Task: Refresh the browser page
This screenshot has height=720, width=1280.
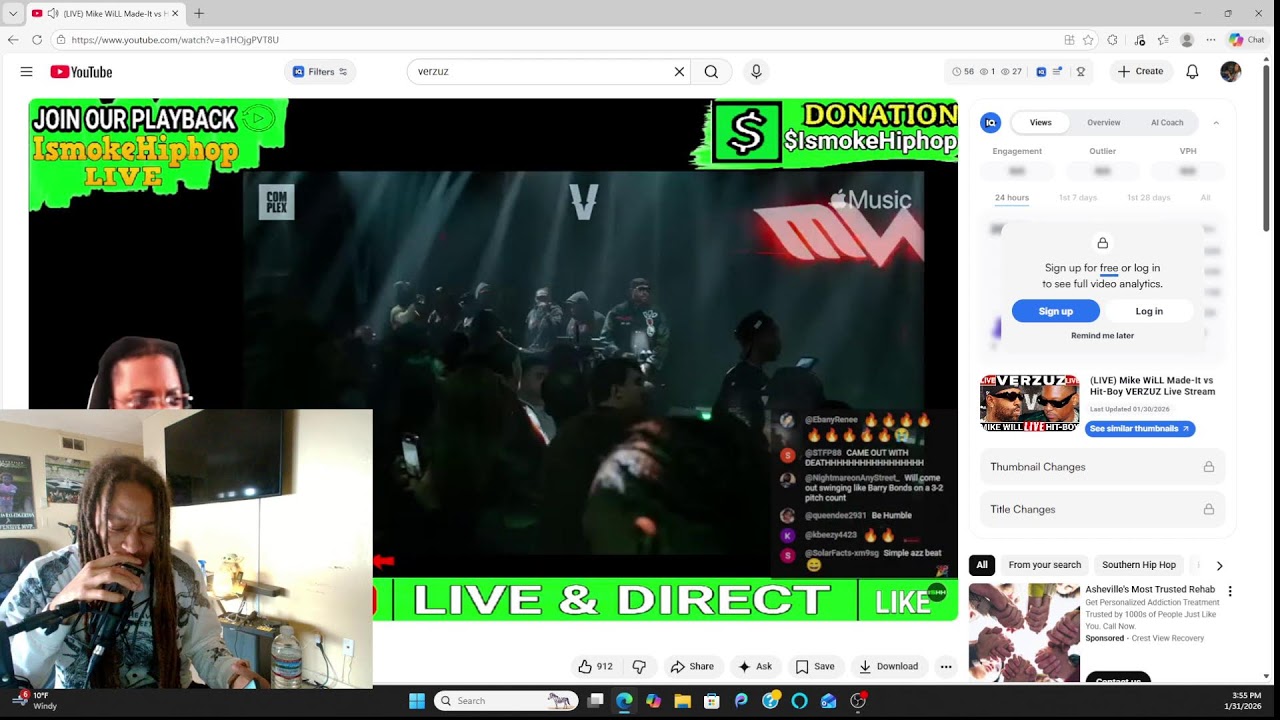Action: coord(37,40)
